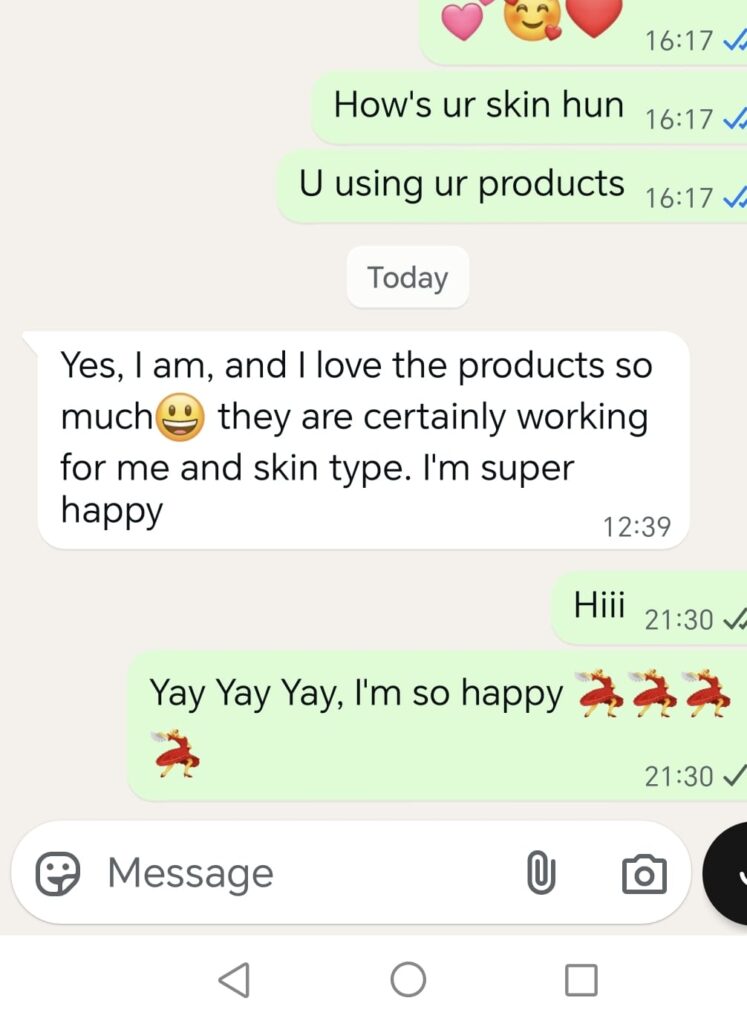Image resolution: width=747 pixels, height=1024 pixels.
Task: Tap the 12:39 timestamp on received message
Action: tap(637, 526)
